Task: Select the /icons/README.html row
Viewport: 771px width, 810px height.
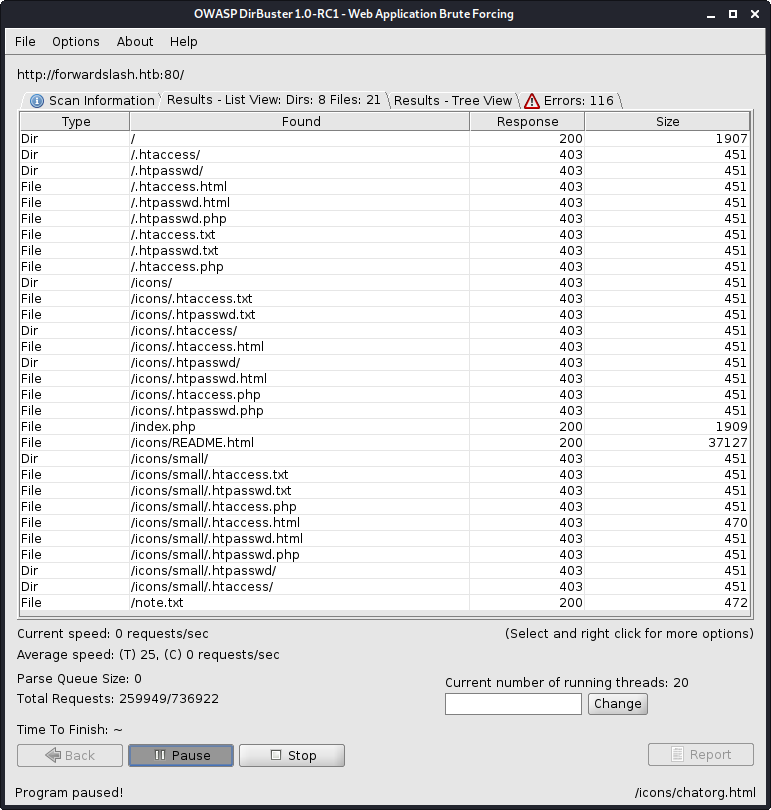Action: [384, 442]
